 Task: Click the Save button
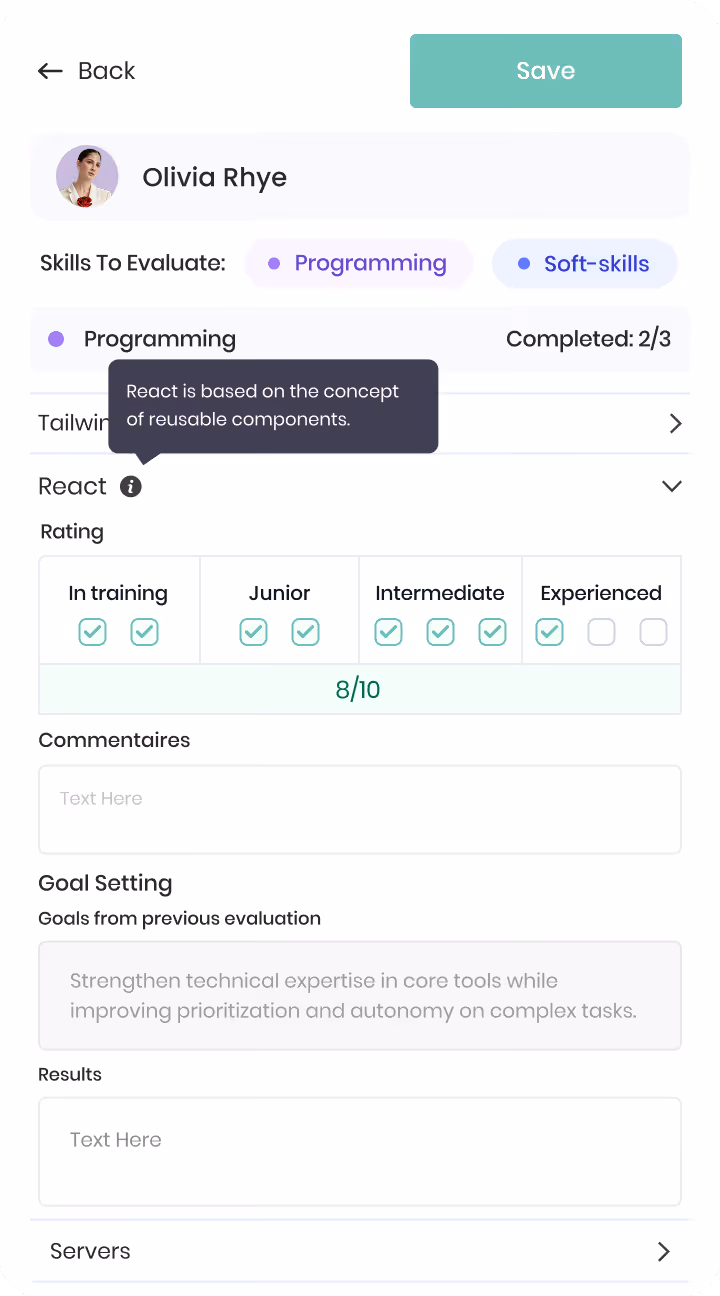pyautogui.click(x=546, y=71)
